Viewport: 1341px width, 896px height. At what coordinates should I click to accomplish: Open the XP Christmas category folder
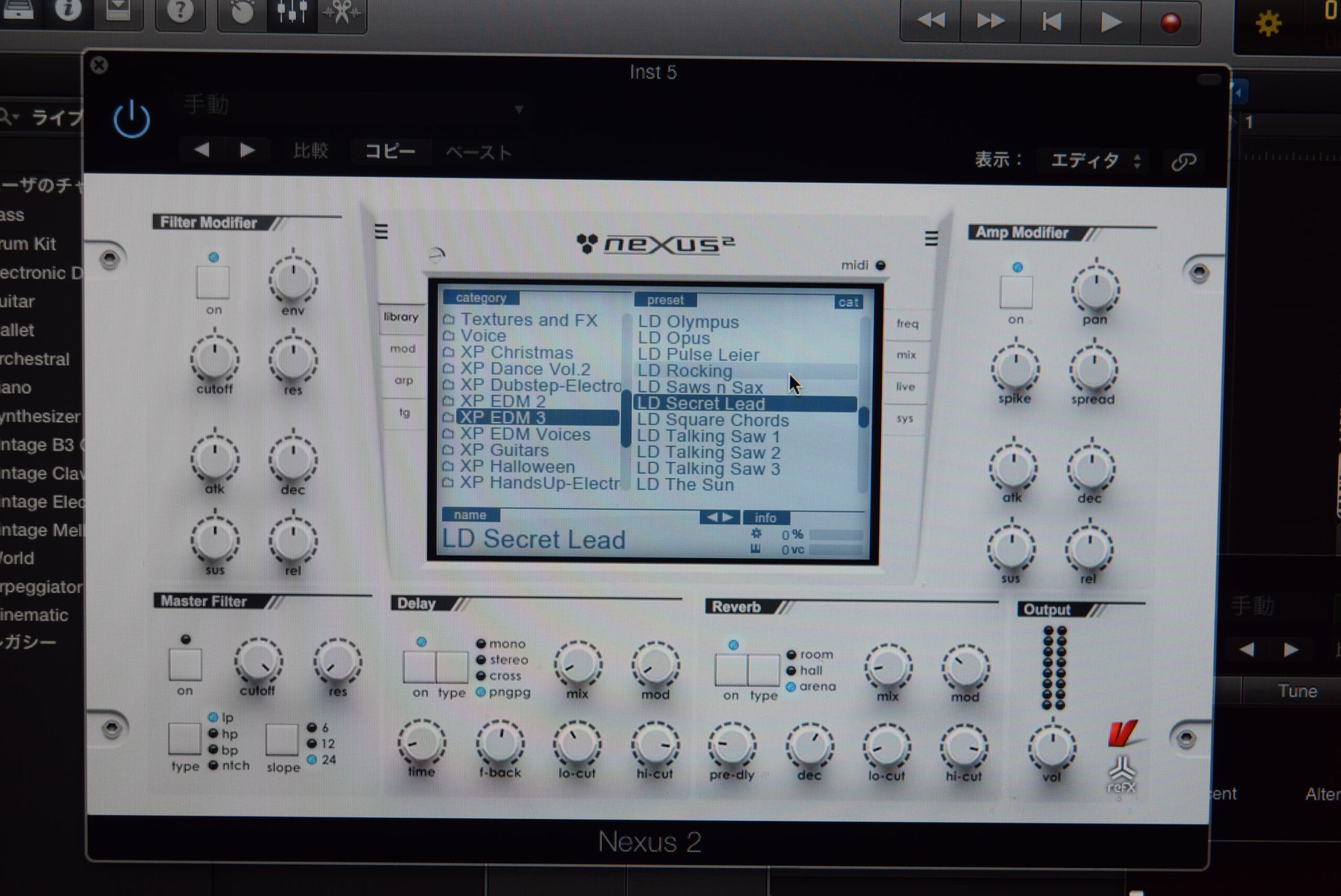[x=508, y=352]
